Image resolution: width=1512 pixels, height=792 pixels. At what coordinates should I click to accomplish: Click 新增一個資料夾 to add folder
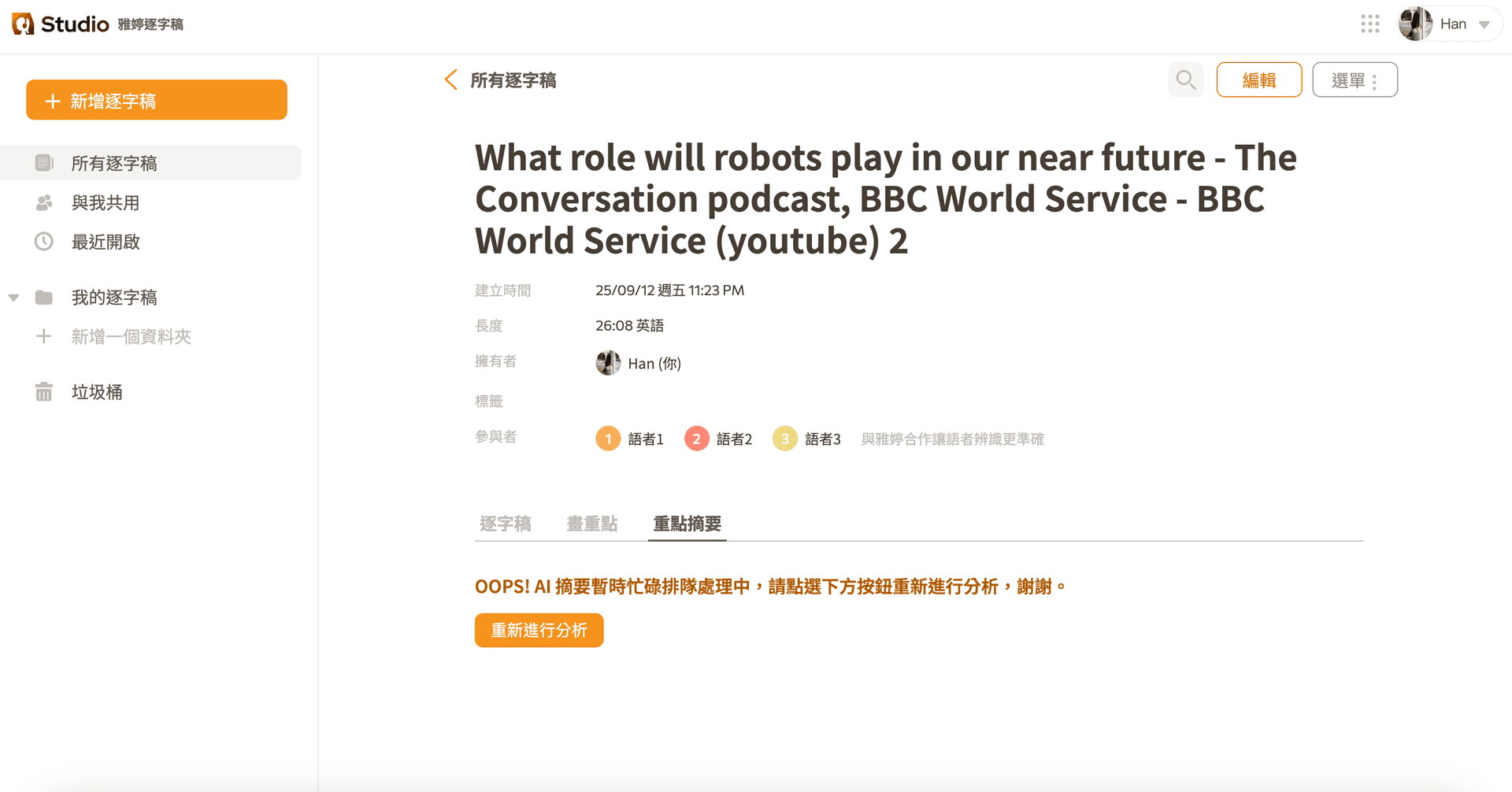tap(132, 337)
